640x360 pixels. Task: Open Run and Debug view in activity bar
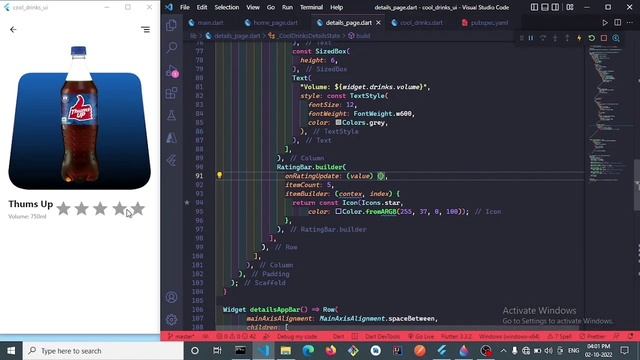[171, 71]
